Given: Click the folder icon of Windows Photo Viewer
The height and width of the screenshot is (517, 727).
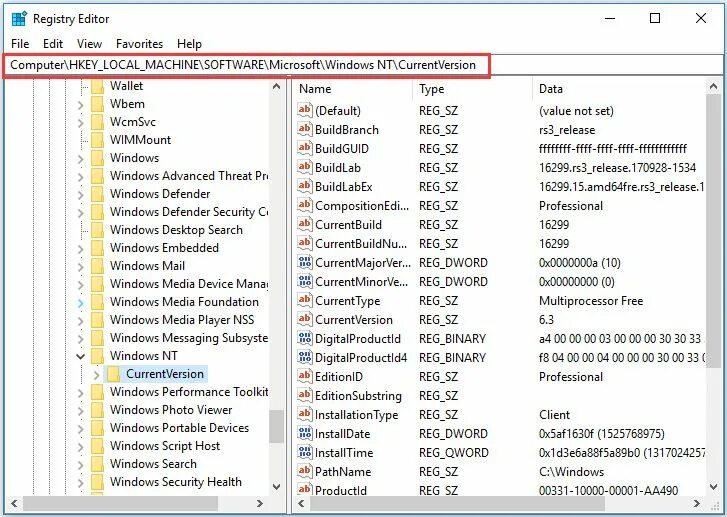Looking at the screenshot, I should [97, 410].
